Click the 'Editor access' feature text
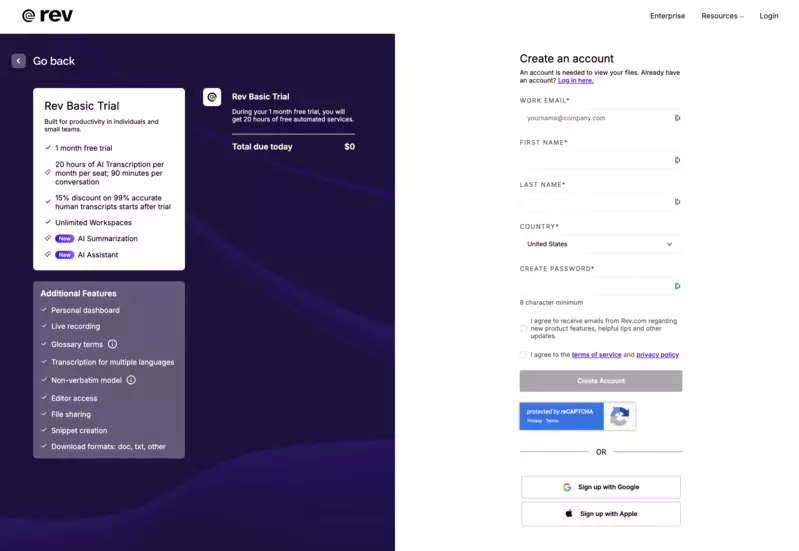Image resolution: width=799 pixels, height=551 pixels. [74, 399]
